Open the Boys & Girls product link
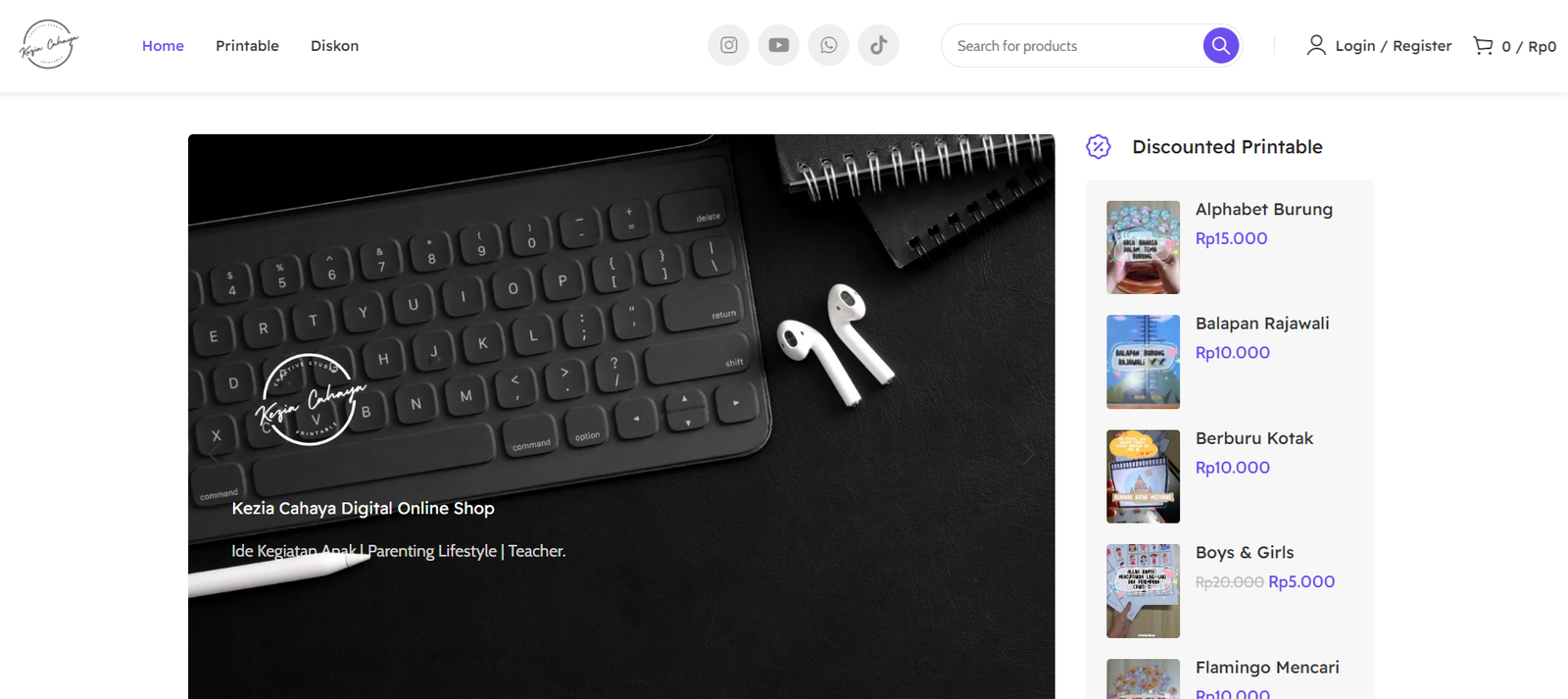This screenshot has height=699, width=1568. [1245, 552]
